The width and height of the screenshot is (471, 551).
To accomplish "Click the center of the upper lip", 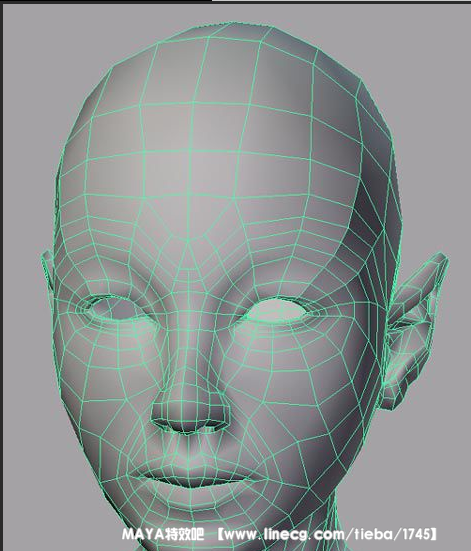I will click(x=189, y=471).
